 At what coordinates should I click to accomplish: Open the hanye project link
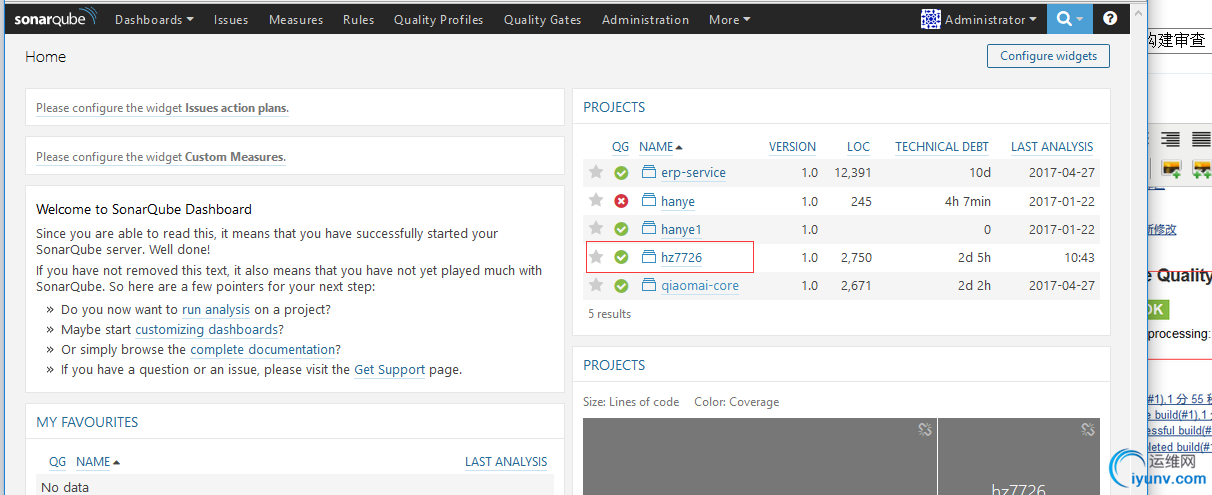point(678,201)
